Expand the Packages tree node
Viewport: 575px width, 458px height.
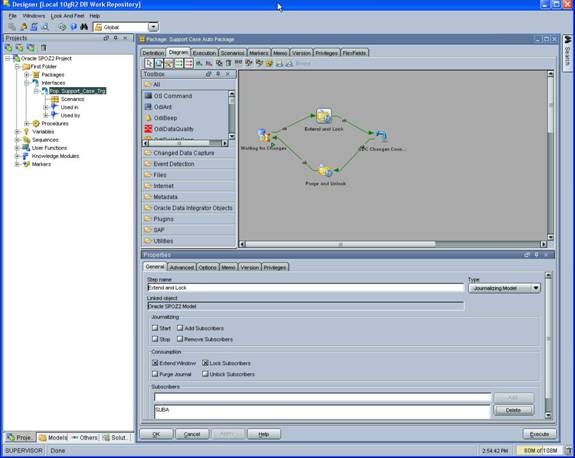(26, 74)
